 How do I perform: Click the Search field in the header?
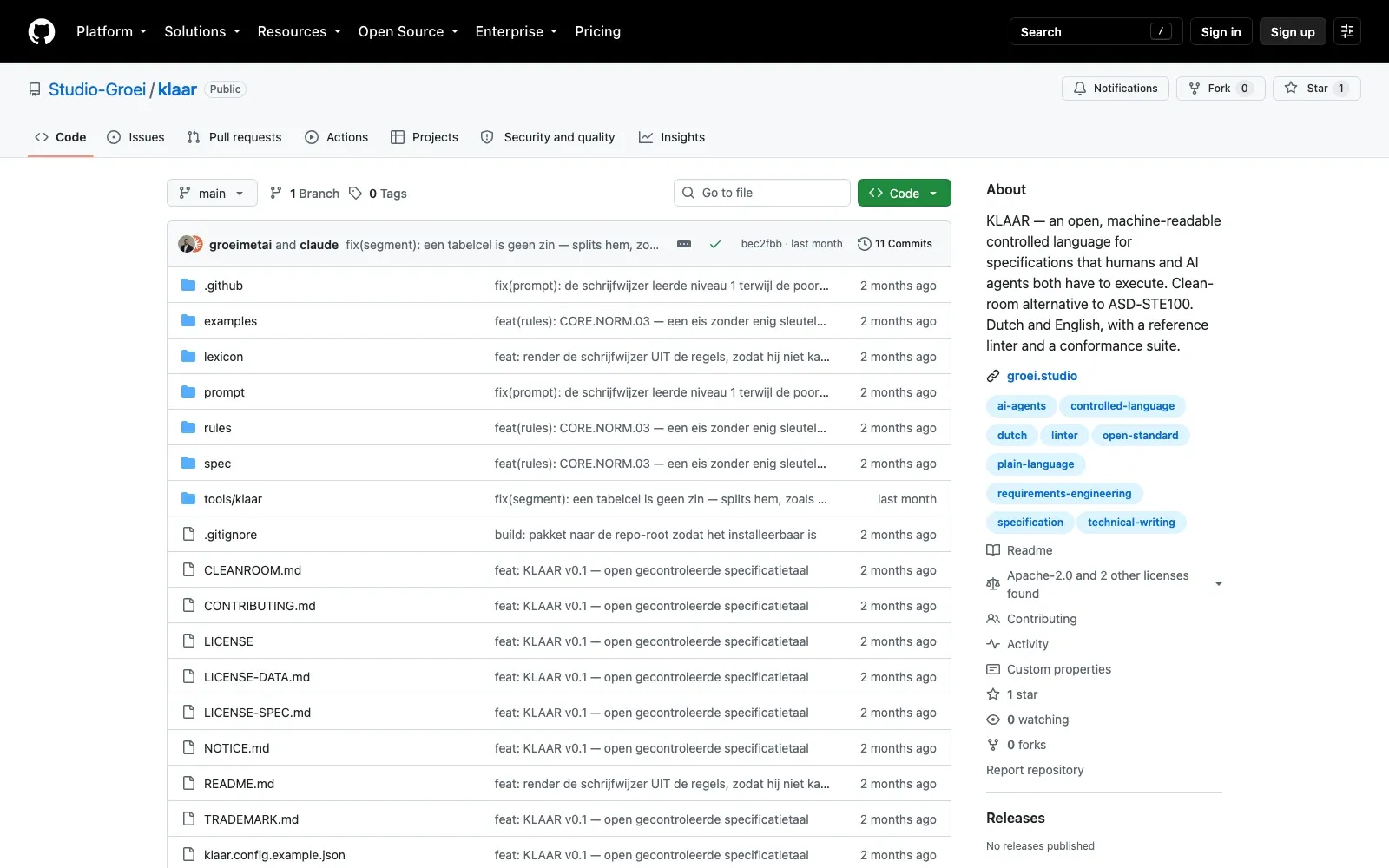1096,31
